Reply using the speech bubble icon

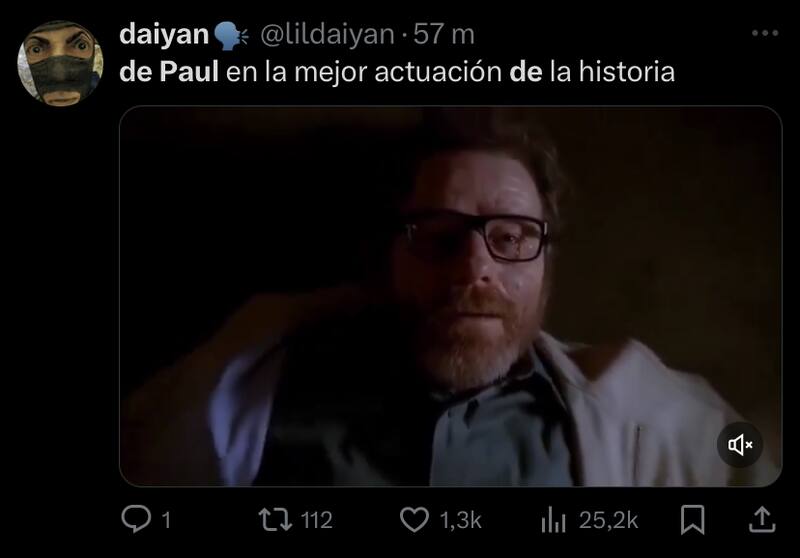coord(136,519)
